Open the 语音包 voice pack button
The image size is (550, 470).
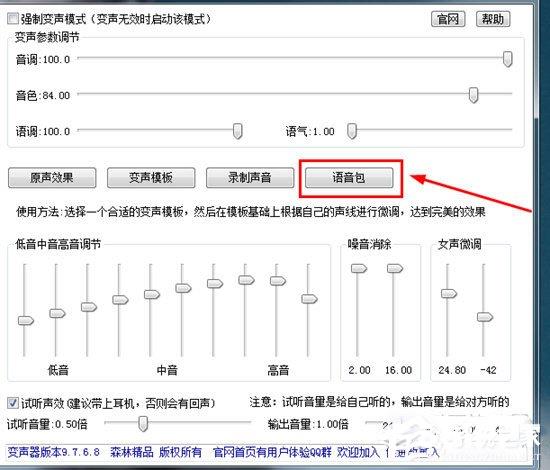point(349,178)
